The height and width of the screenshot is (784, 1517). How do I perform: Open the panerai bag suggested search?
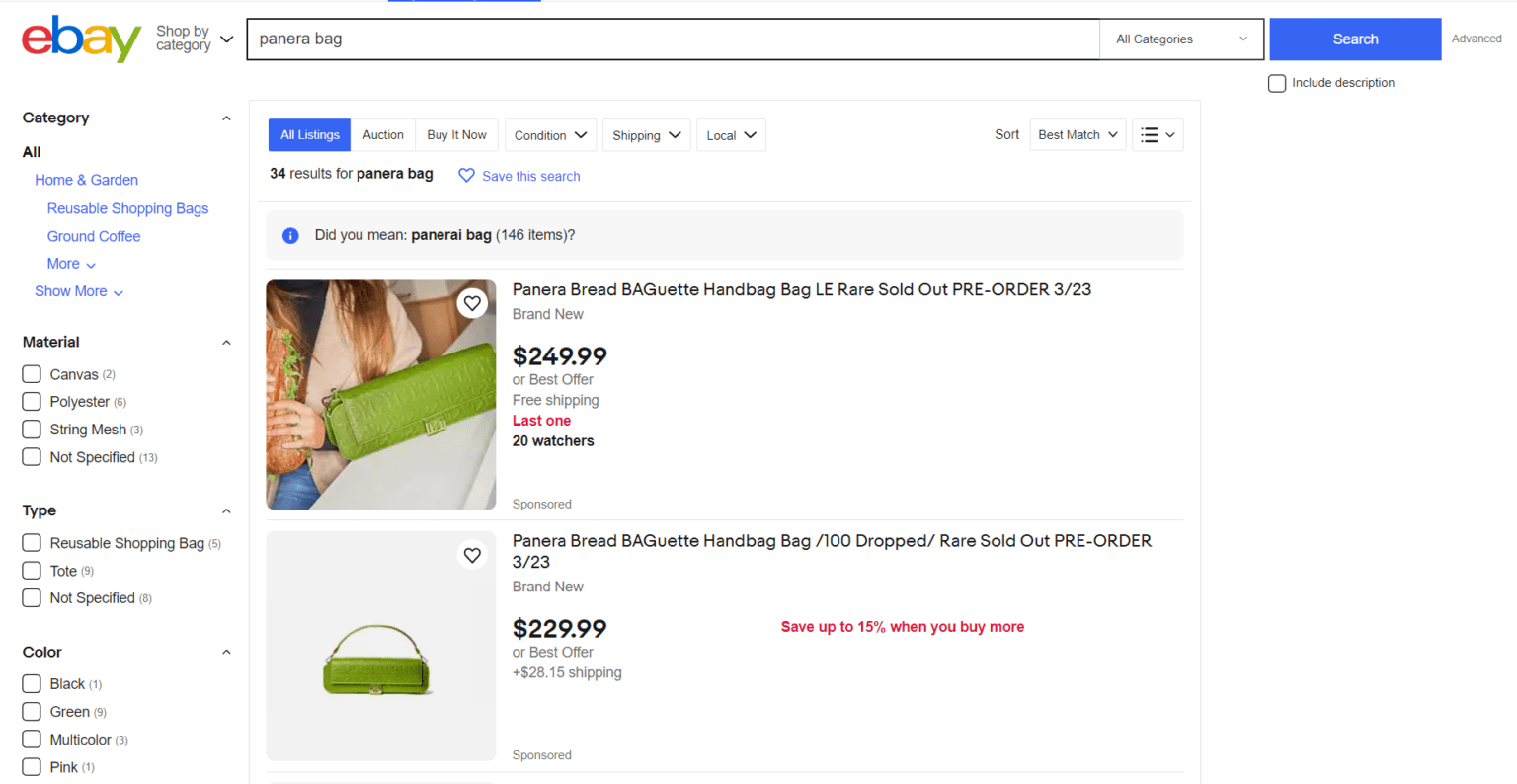click(451, 235)
